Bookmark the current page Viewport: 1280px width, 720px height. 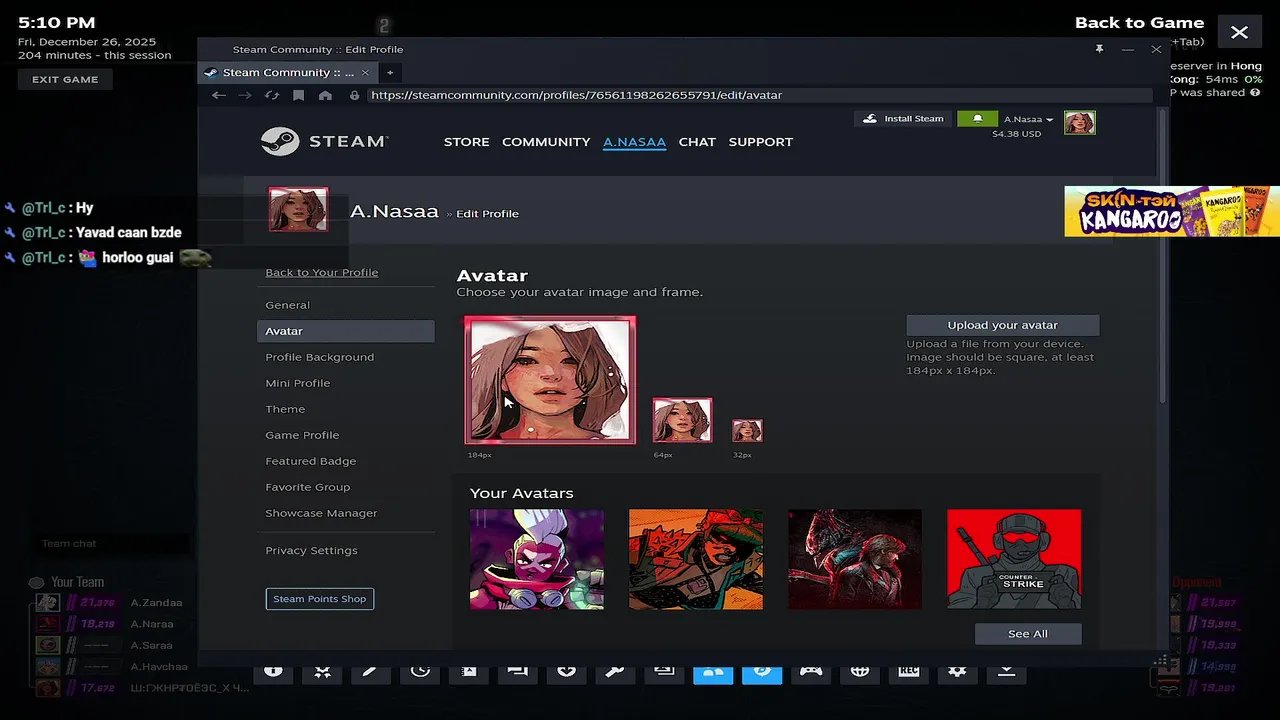[298, 95]
